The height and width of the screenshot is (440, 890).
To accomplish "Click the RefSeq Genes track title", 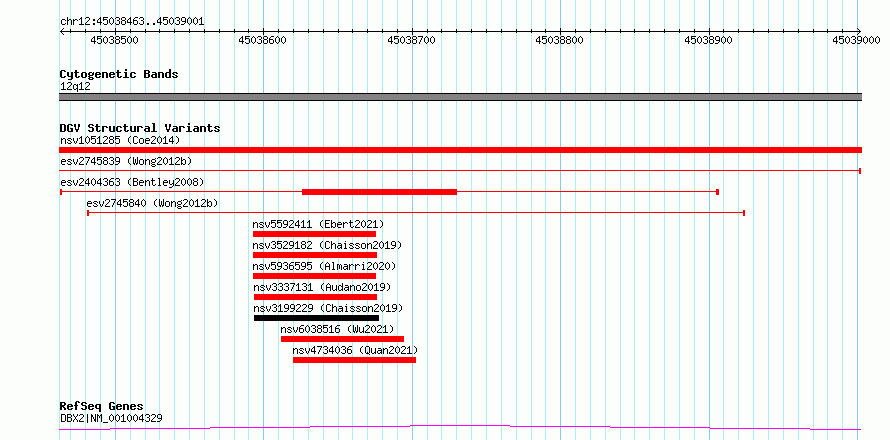I will point(102,407).
